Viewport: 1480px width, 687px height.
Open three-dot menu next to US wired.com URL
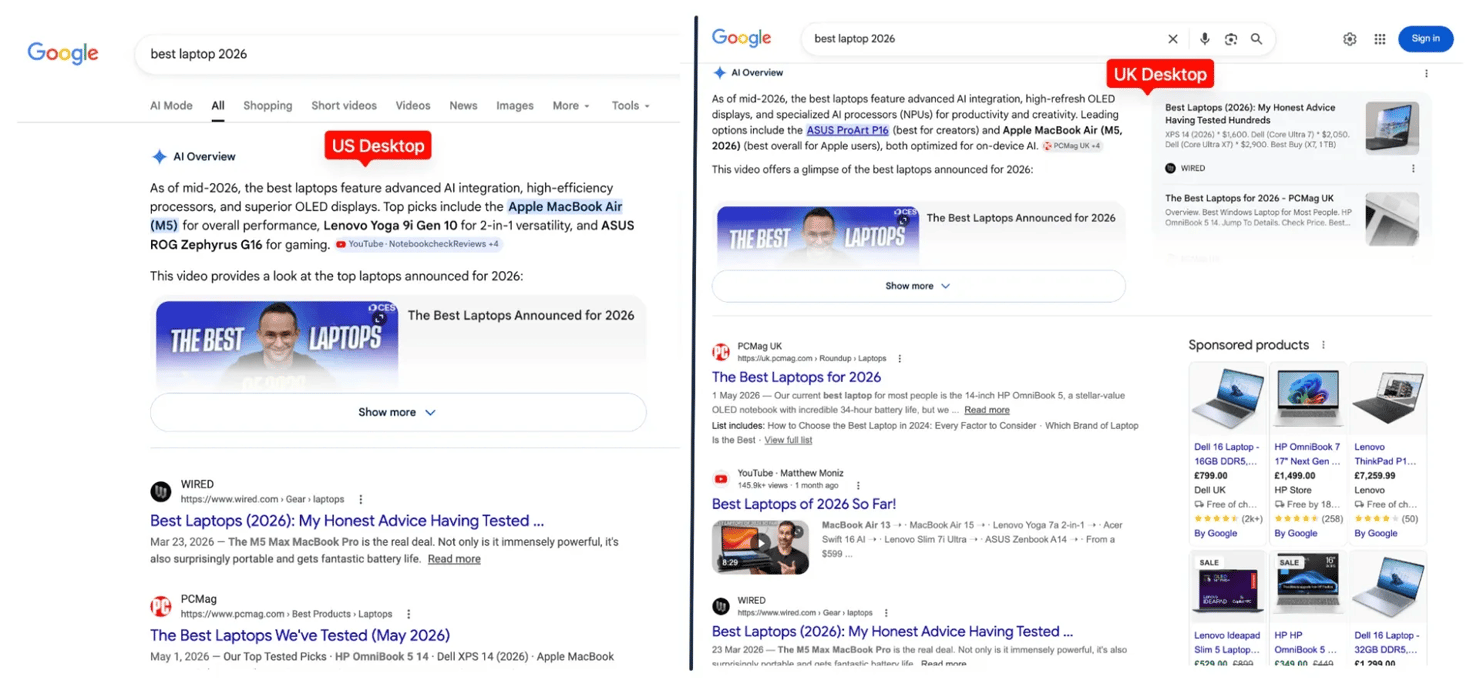pyautogui.click(x=361, y=499)
